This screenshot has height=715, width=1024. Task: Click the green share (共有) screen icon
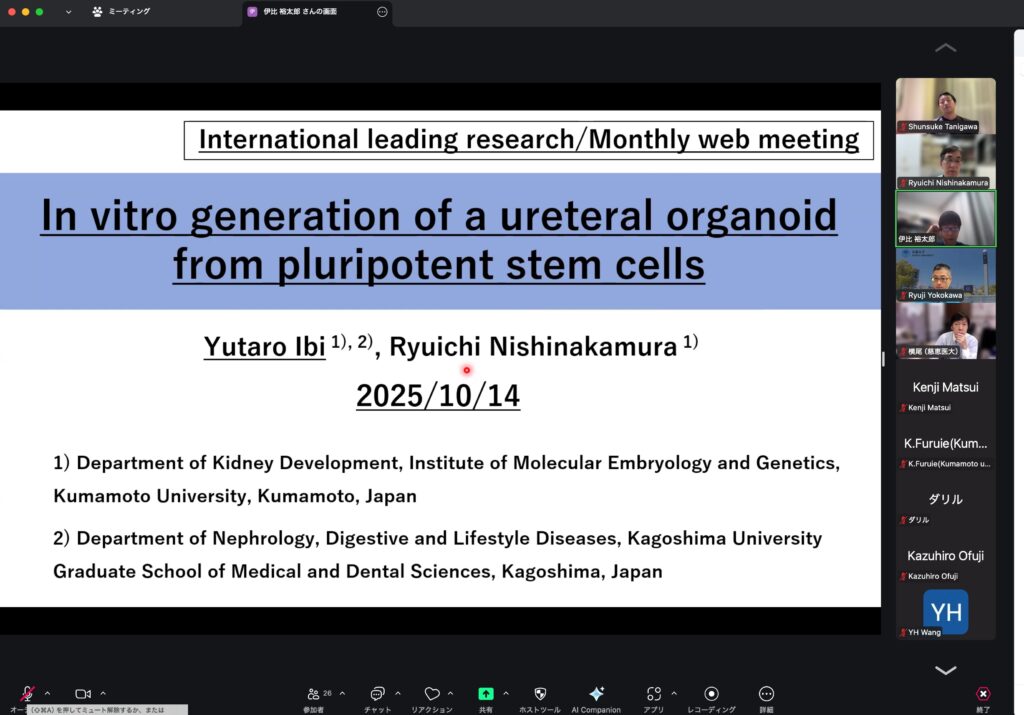[x=485, y=693]
